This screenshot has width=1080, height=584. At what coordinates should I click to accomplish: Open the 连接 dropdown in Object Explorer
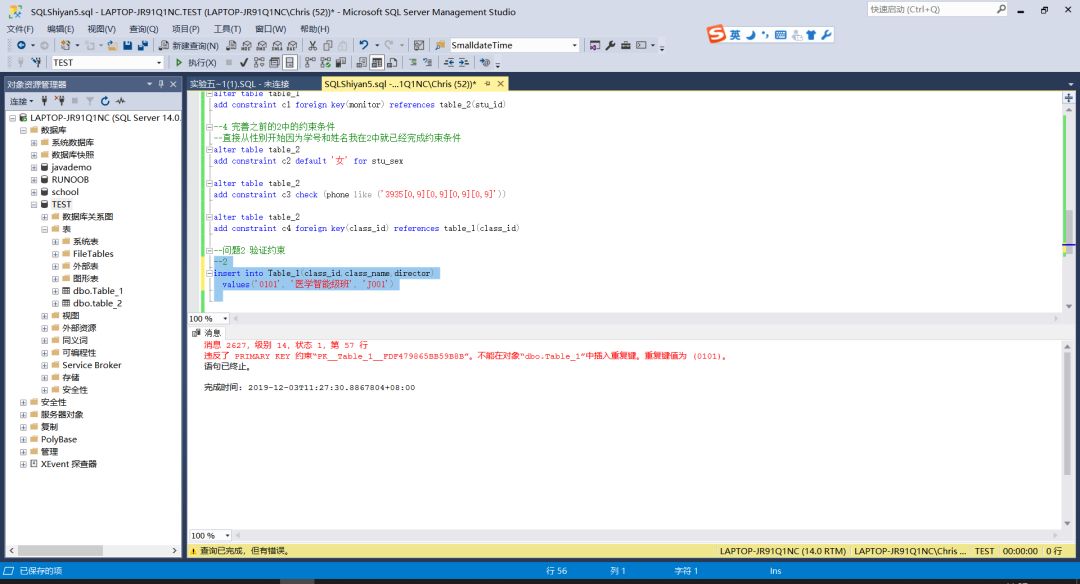click(x=22, y=101)
